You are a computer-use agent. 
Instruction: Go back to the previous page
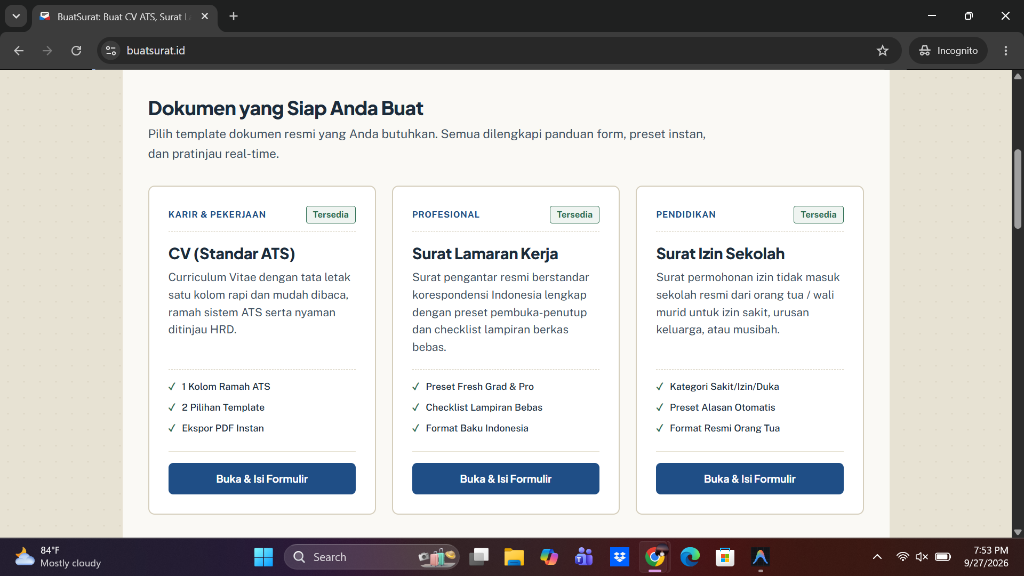18,50
